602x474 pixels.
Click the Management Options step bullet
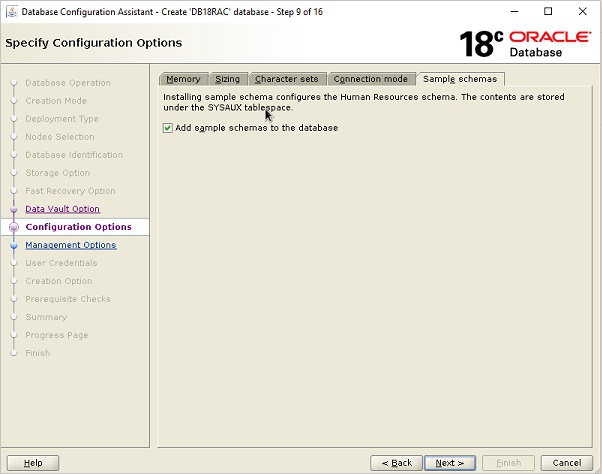(14, 245)
